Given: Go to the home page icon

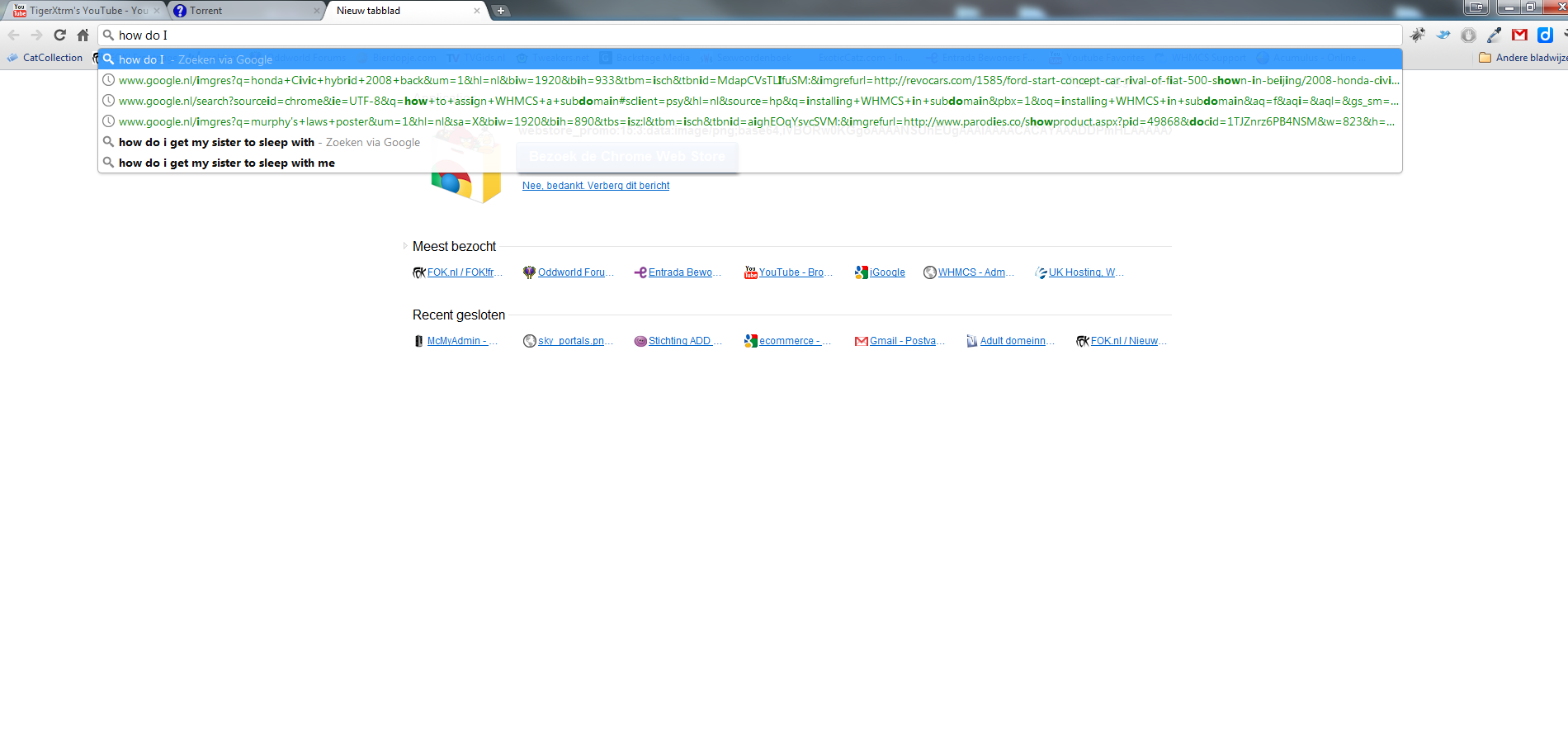Looking at the screenshot, I should pos(83,35).
